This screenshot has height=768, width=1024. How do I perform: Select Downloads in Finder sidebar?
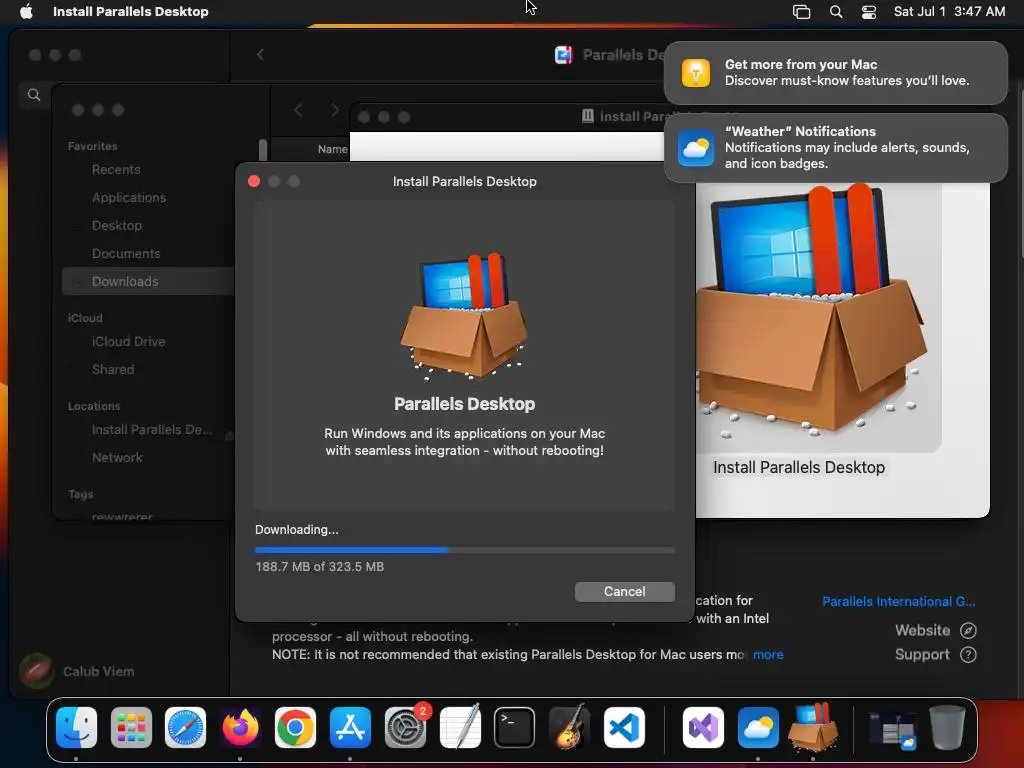point(148,281)
